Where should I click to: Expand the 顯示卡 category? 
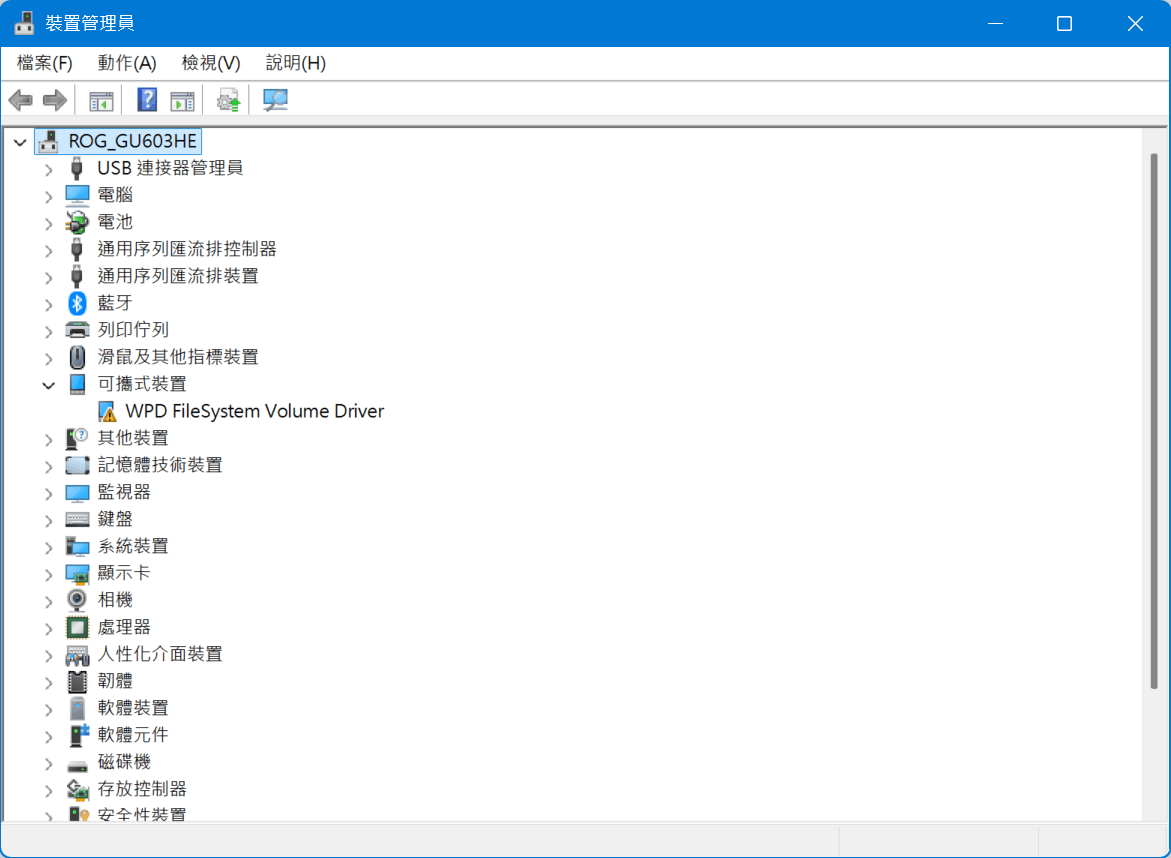point(48,572)
